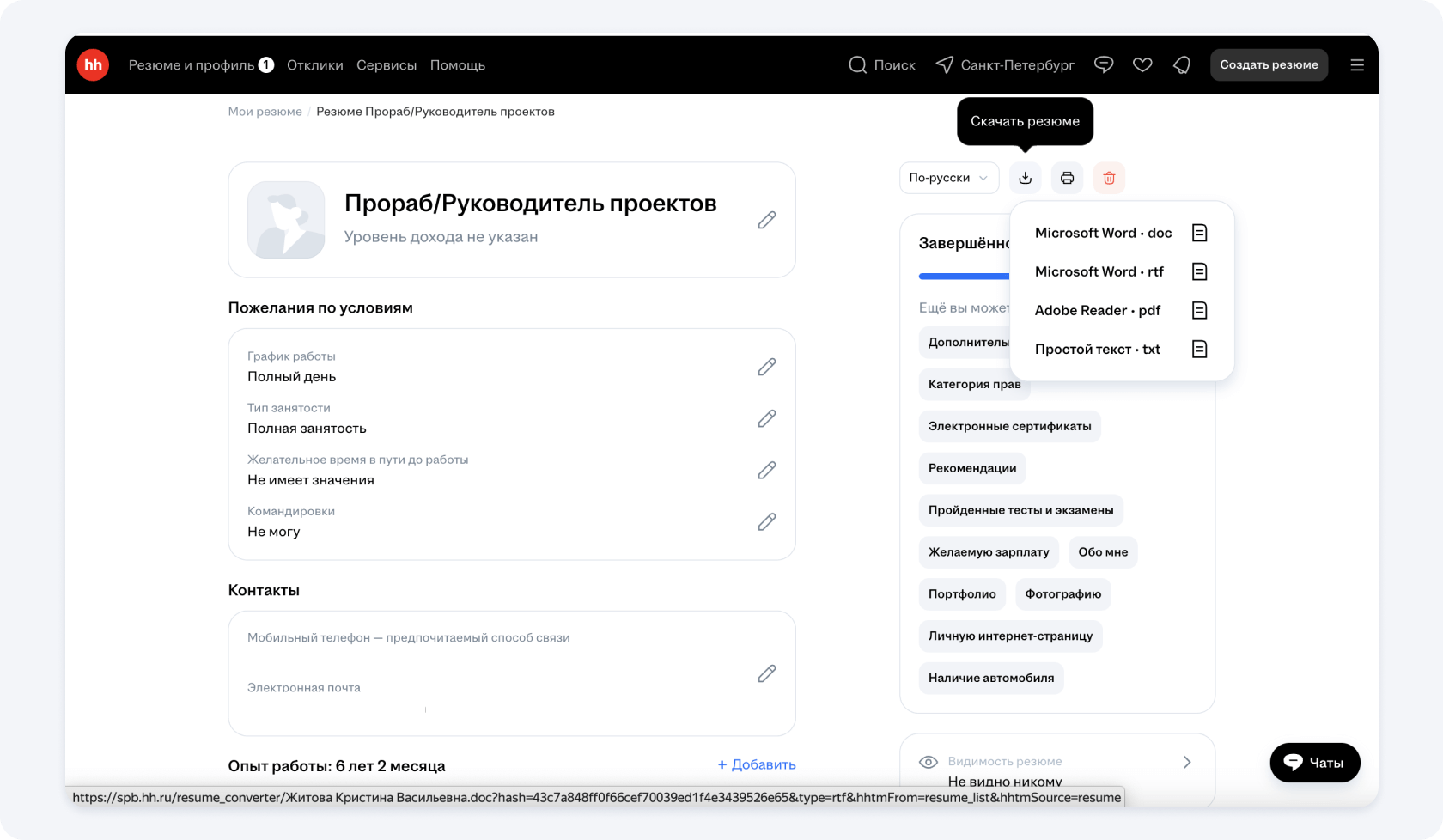Open the Резюме и профиль menu
The width and height of the screenshot is (1443, 840).
[192, 65]
